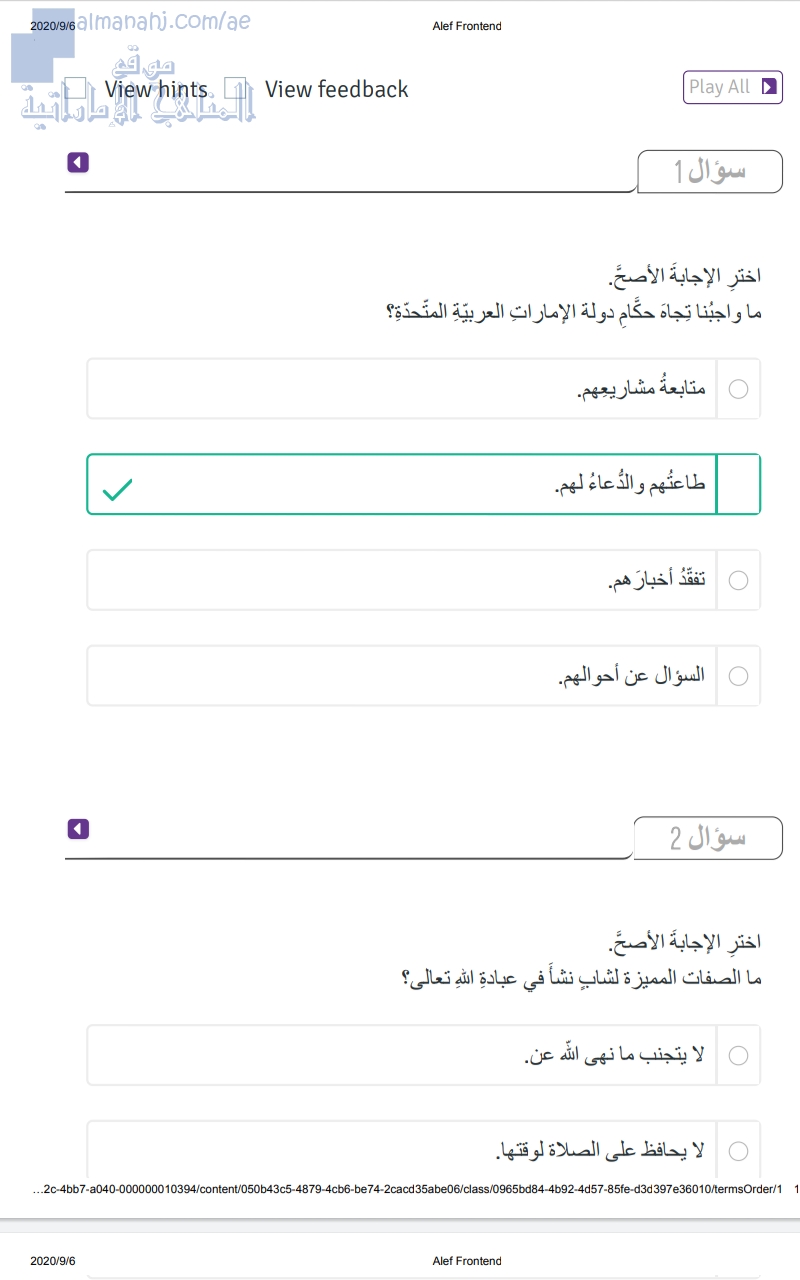Open the سؤال 1 tab
This screenshot has height=1280, width=800.
click(710, 171)
